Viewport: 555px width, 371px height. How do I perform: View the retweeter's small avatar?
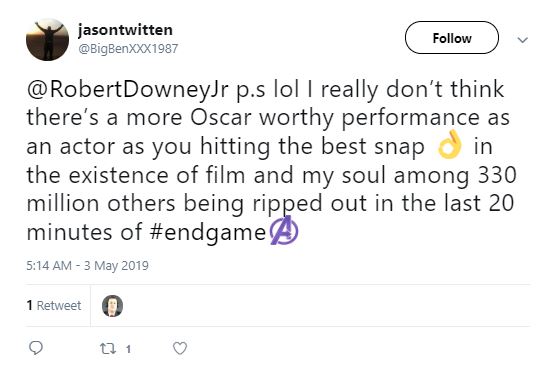(113, 306)
